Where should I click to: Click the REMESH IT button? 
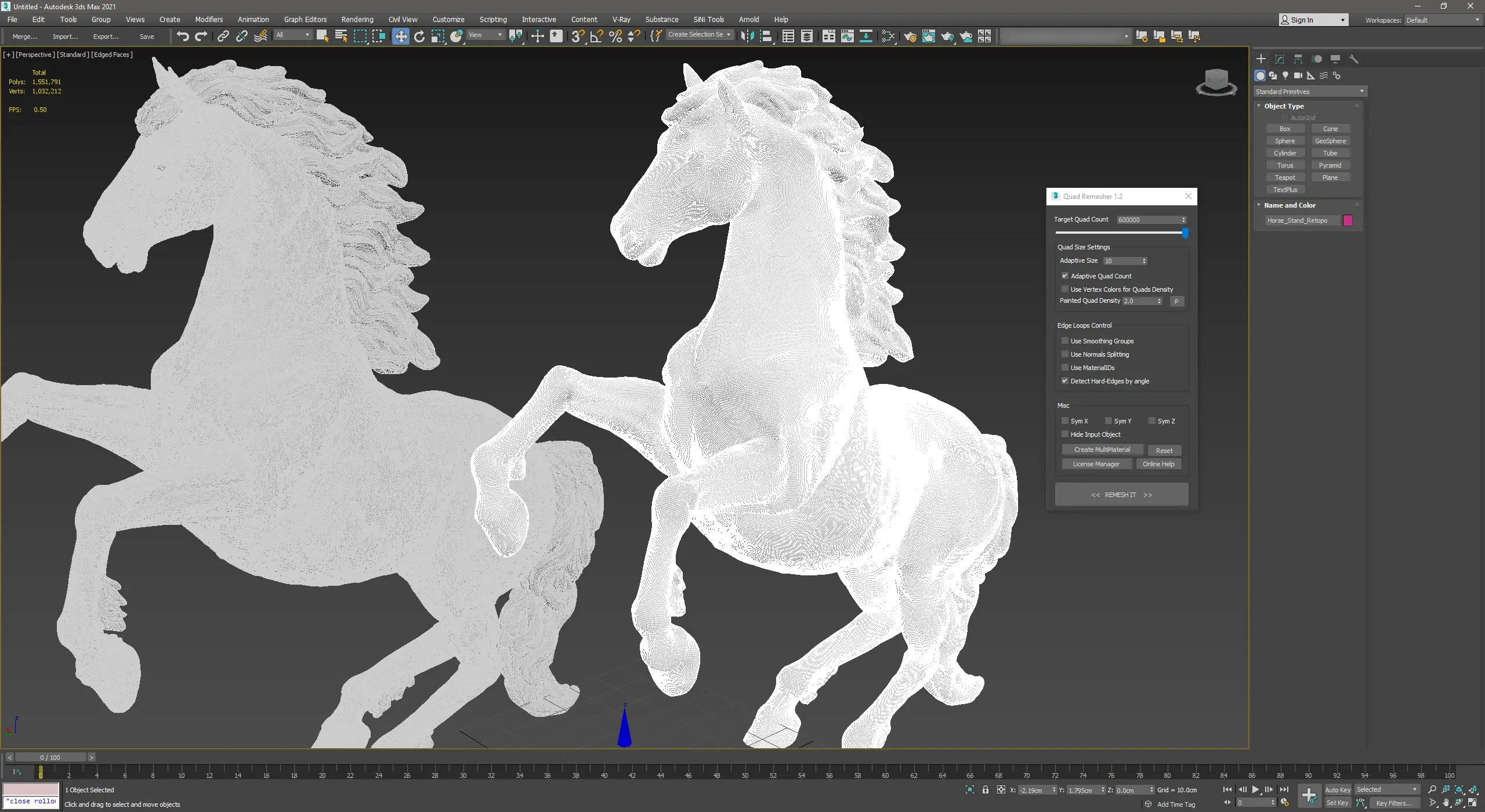[x=1121, y=495]
